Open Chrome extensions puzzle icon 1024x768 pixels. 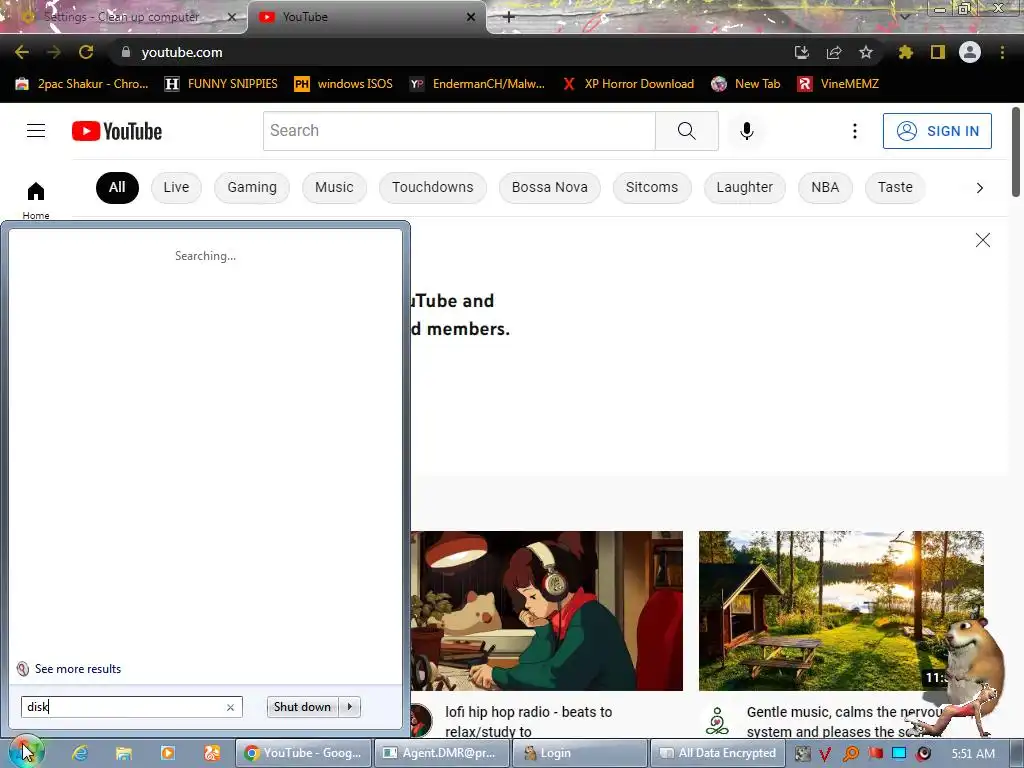coord(905,52)
